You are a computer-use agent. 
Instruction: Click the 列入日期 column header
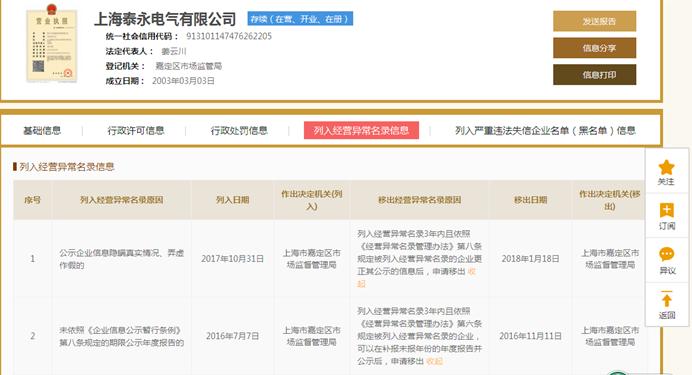pos(233,200)
